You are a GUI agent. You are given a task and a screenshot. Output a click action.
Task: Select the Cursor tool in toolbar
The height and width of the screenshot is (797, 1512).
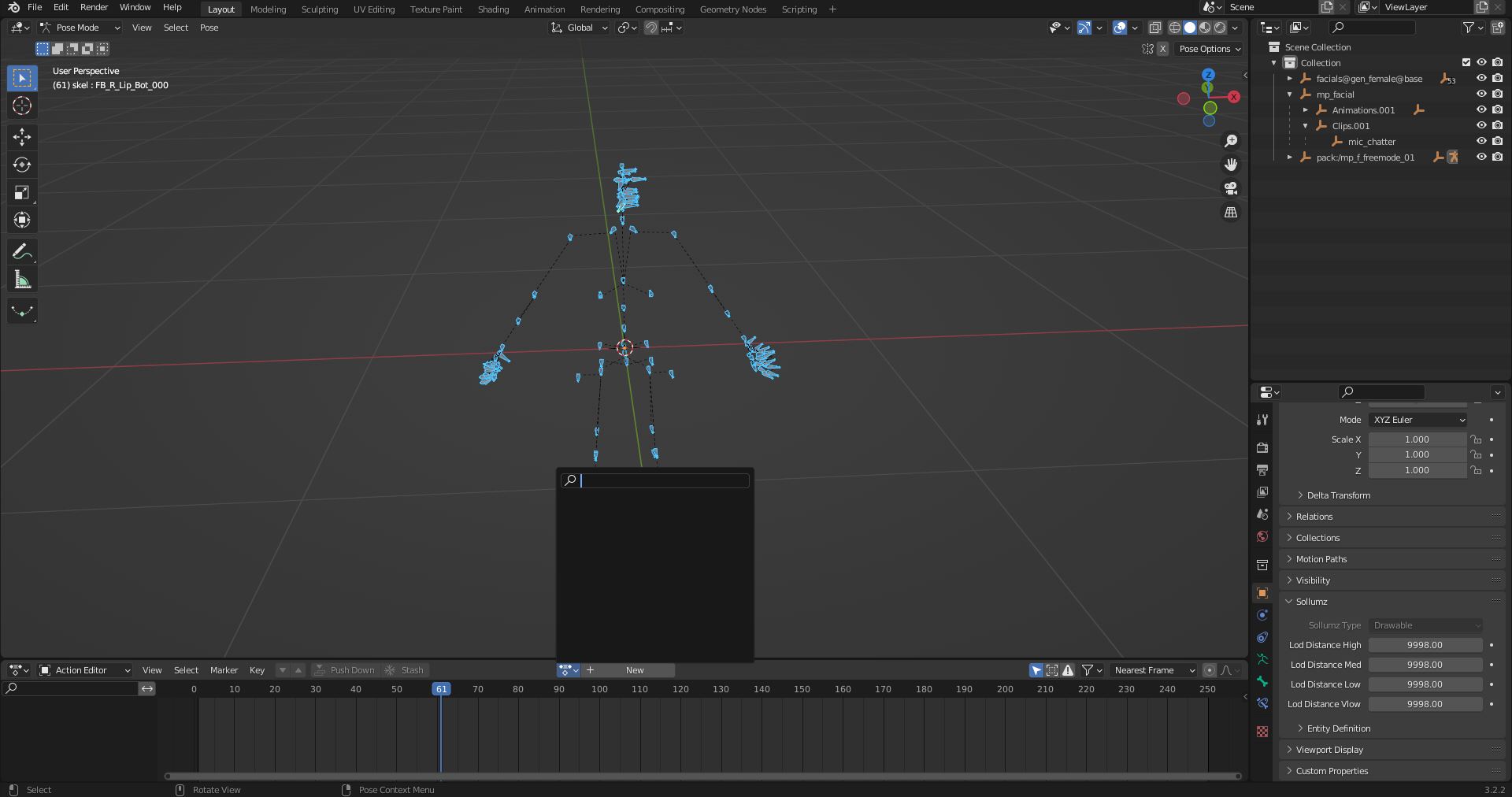tap(22, 106)
